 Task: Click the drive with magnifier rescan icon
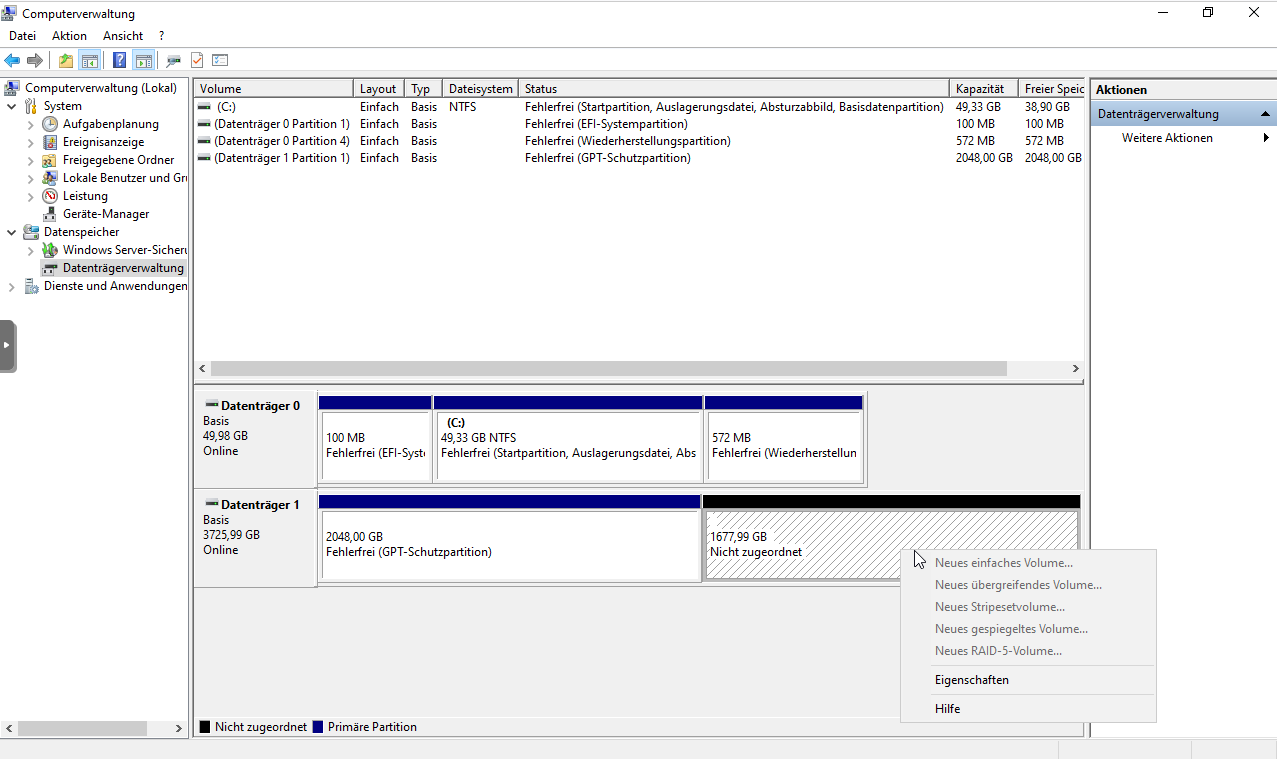click(x=174, y=60)
